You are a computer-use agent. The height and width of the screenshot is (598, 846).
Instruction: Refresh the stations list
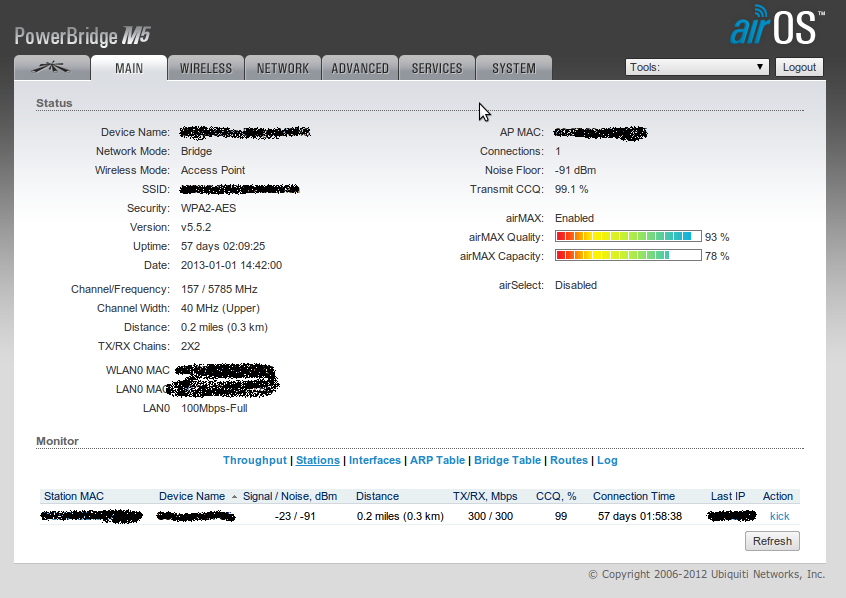(772, 541)
